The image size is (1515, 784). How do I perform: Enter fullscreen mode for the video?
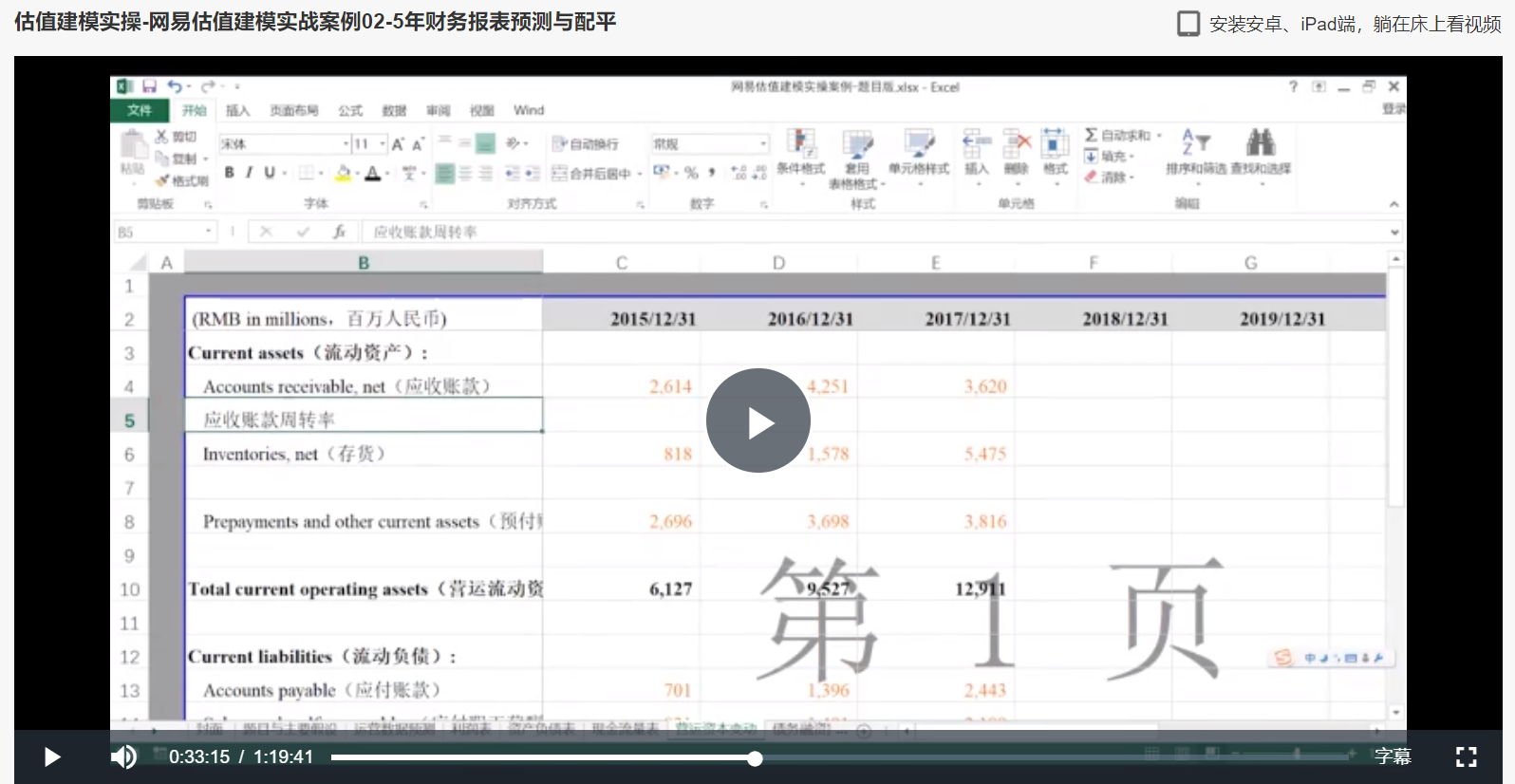(x=1467, y=756)
